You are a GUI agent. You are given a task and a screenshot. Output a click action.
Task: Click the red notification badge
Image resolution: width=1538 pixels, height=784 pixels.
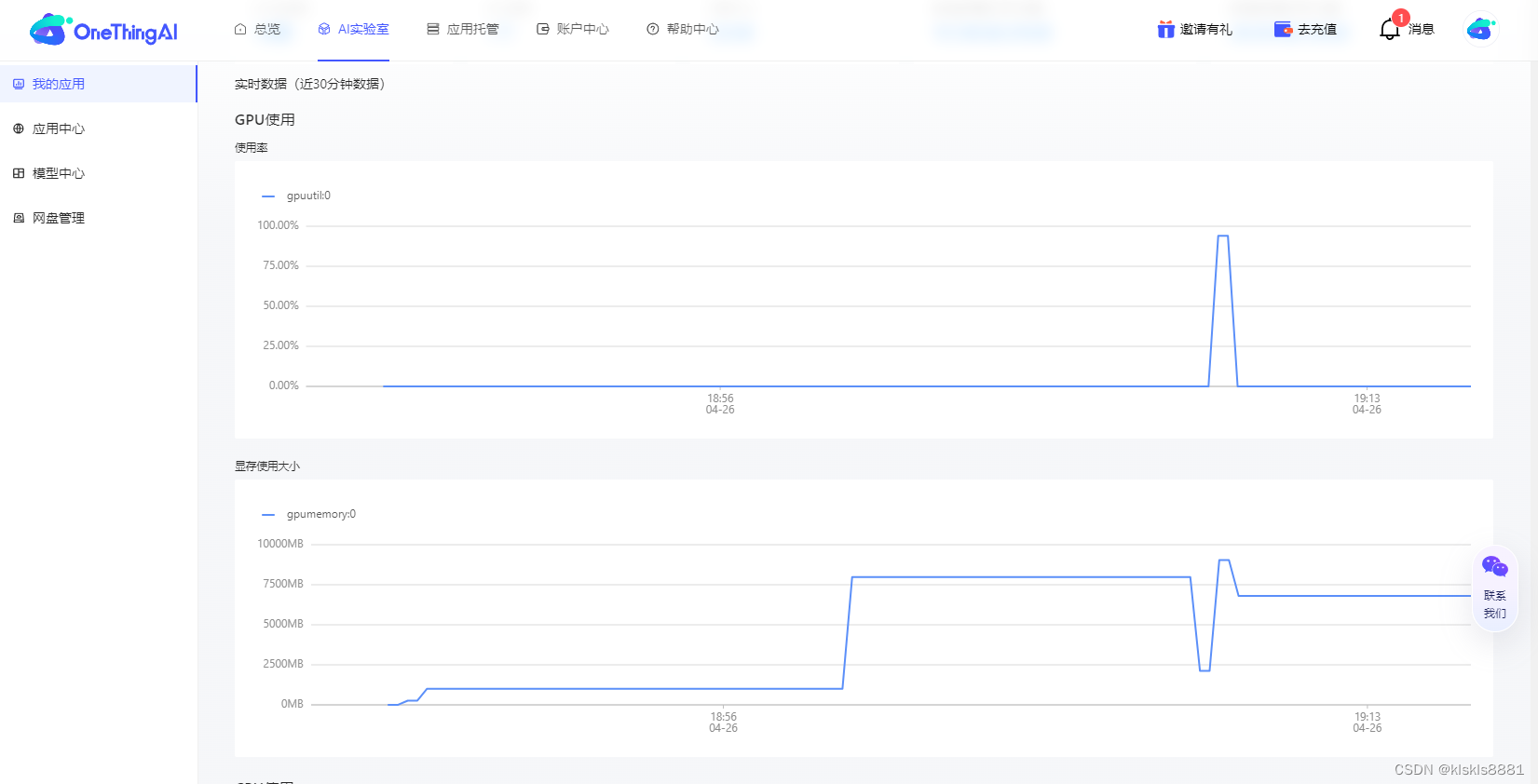pyautogui.click(x=1400, y=18)
